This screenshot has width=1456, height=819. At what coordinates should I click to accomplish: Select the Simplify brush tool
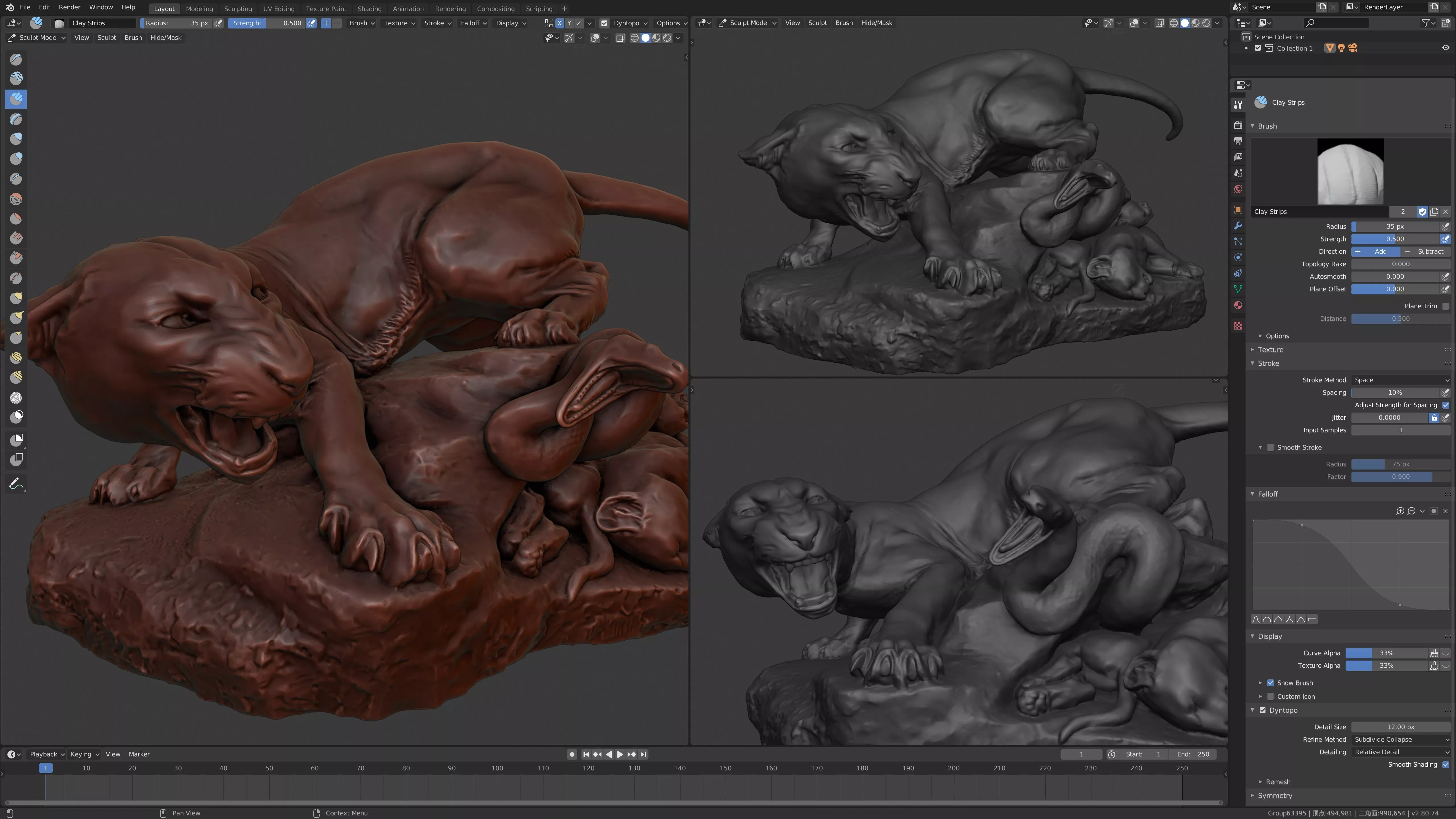(x=16, y=398)
